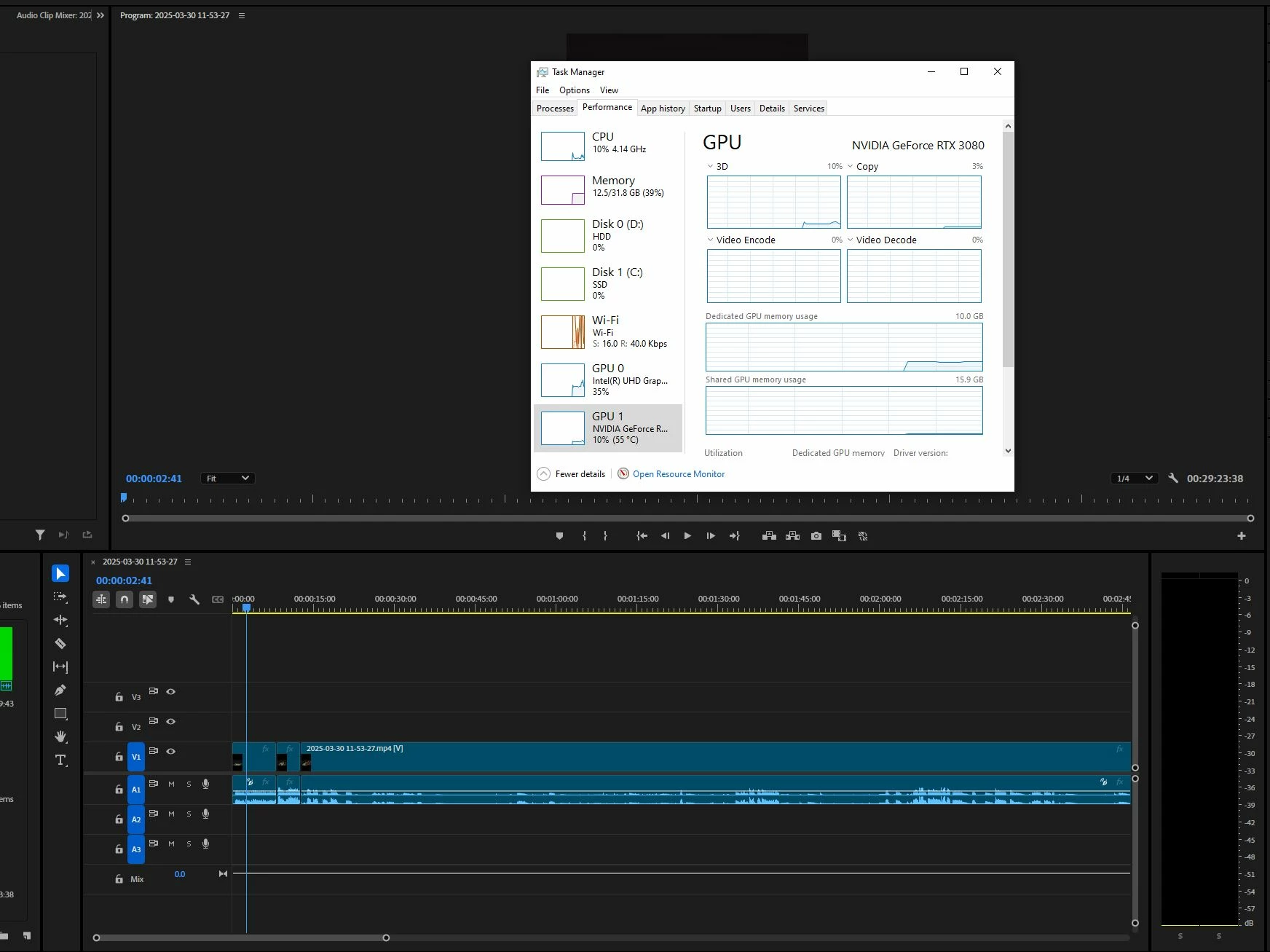Select the Selection tool in the tools panel

coord(60,574)
